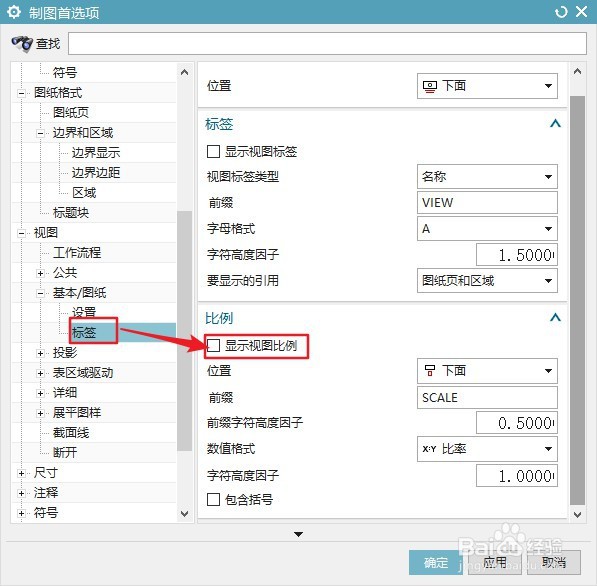Screen dimensions: 597x586
Task: Type in the 查找 search field
Action: (x=327, y=43)
